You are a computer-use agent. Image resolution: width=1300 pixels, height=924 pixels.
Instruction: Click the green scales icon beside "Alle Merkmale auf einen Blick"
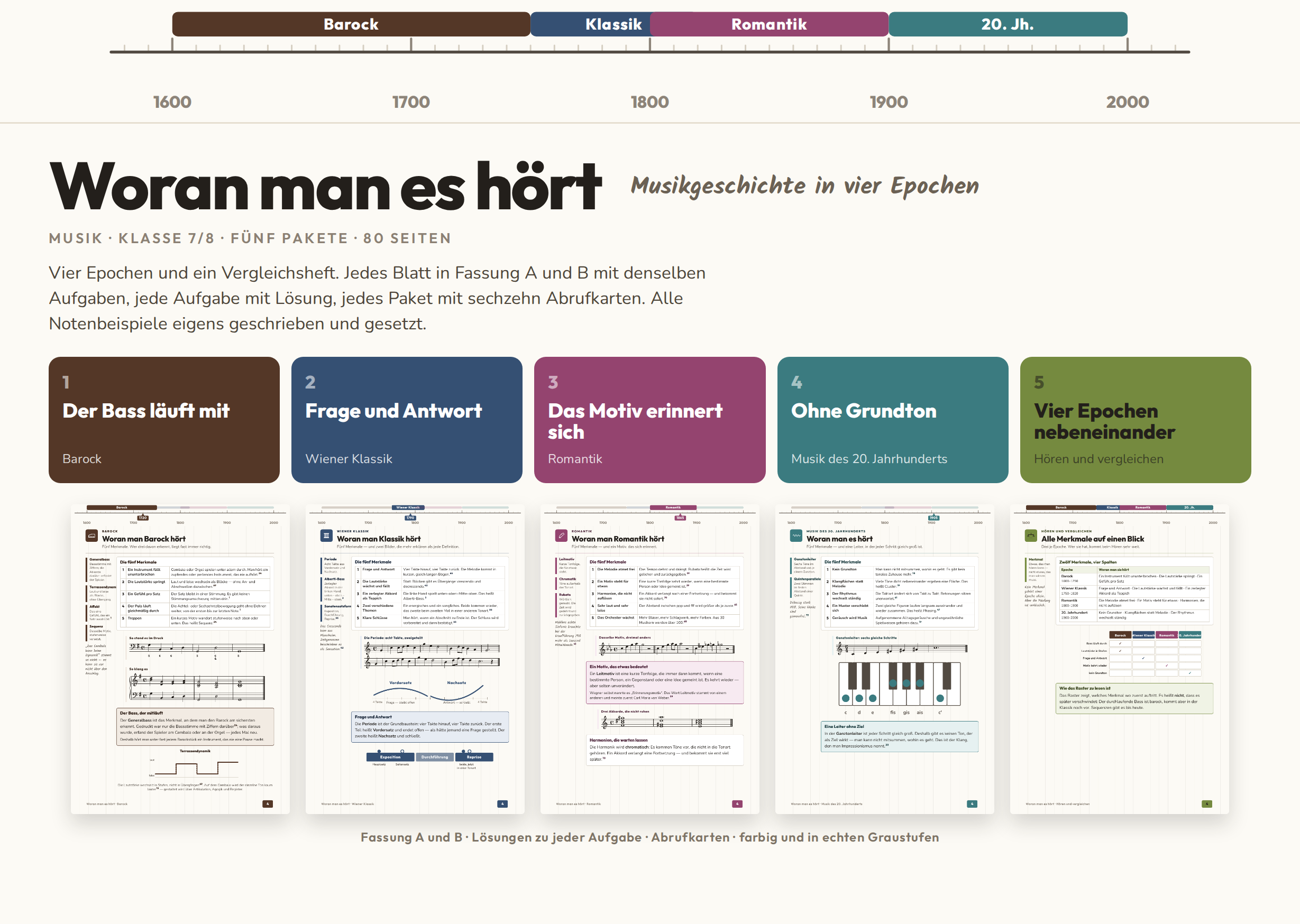click(1031, 536)
